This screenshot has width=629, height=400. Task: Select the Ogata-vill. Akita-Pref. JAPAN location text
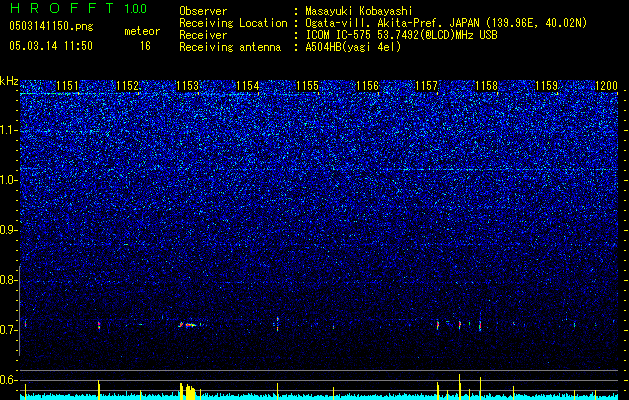[448, 23]
